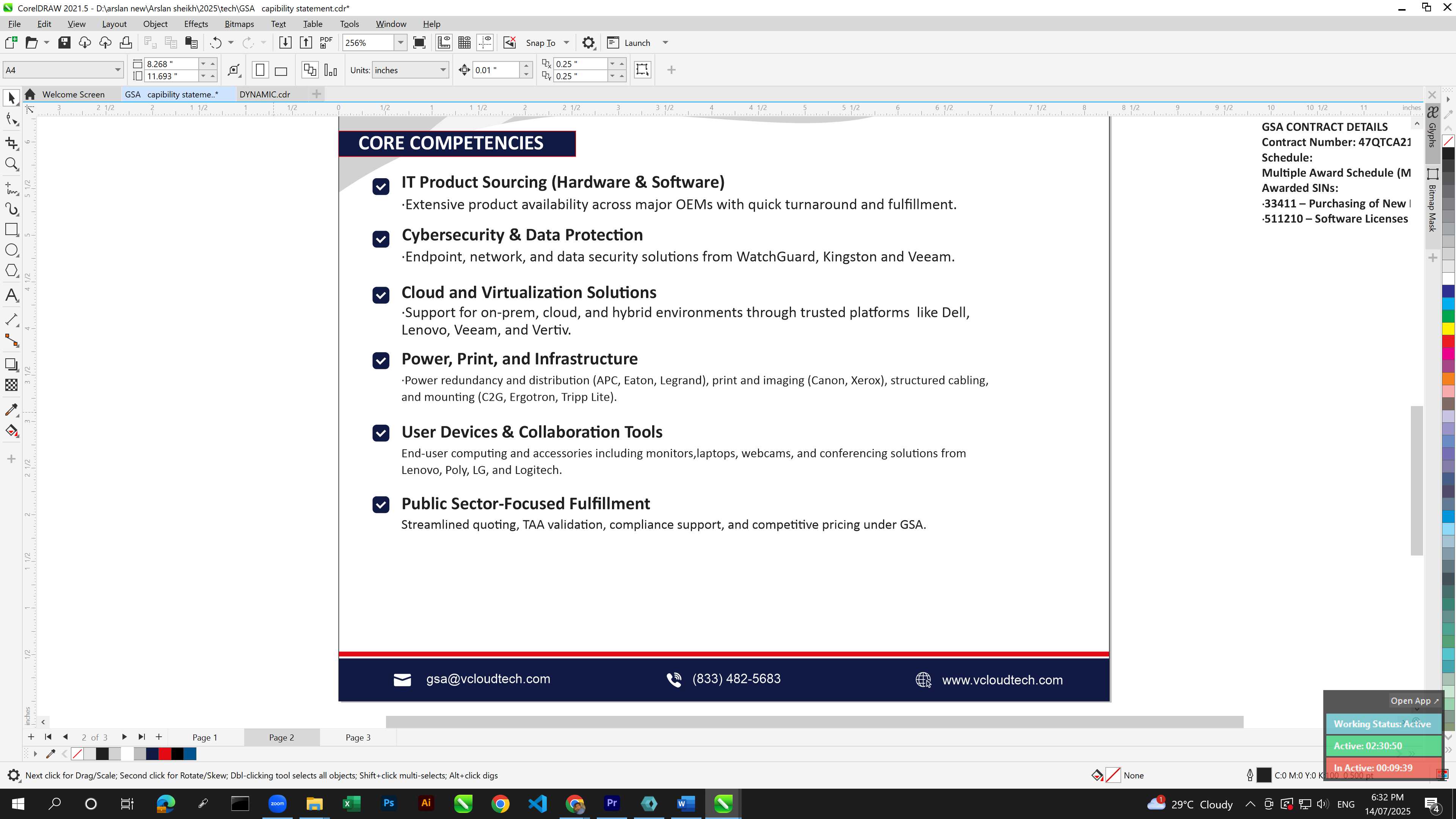This screenshot has width=1456, height=819.
Task: Select the Polygon tool
Action: pos(11,271)
